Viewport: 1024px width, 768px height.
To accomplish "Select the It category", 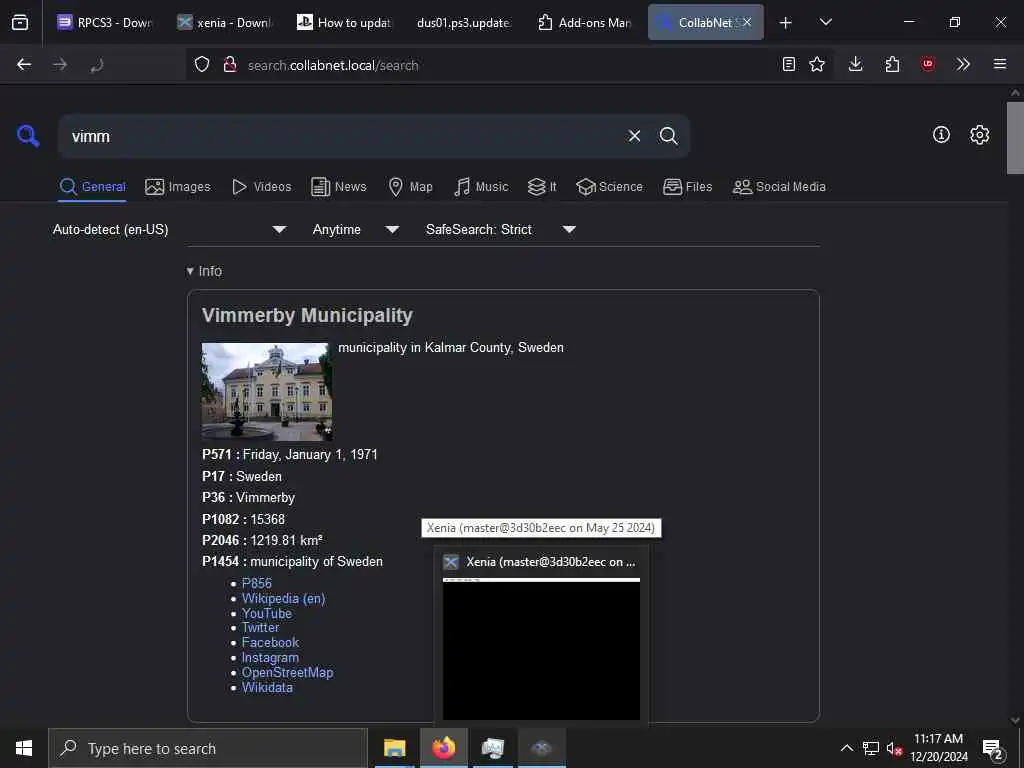I will point(542,187).
